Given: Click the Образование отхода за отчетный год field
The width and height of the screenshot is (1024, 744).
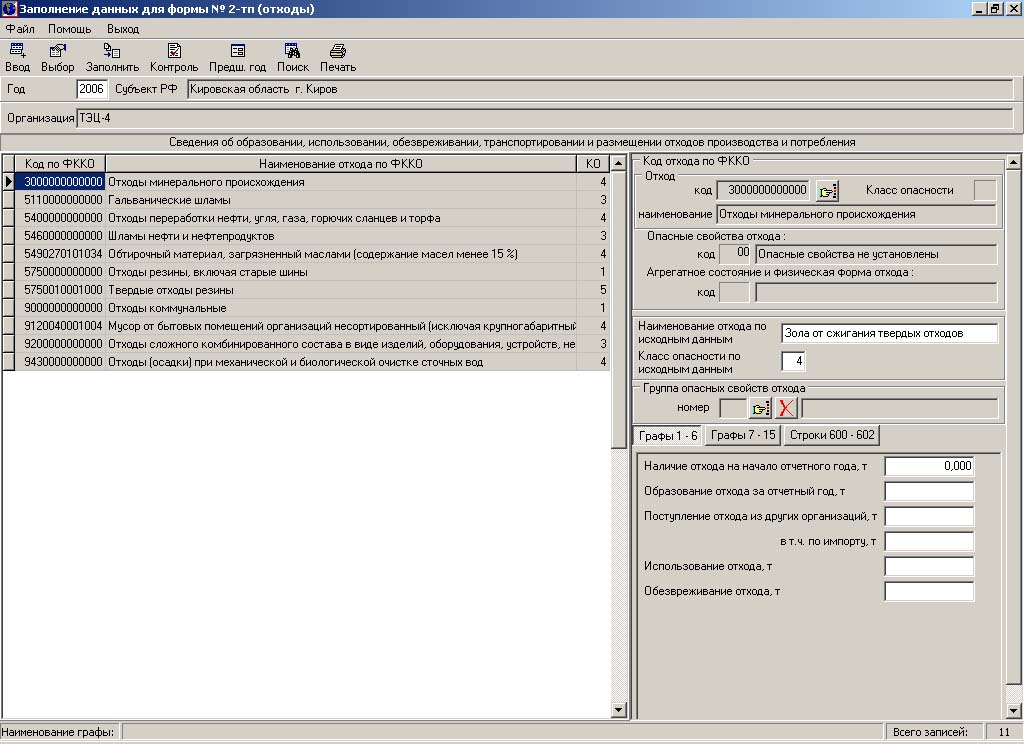Looking at the screenshot, I should pos(928,491).
